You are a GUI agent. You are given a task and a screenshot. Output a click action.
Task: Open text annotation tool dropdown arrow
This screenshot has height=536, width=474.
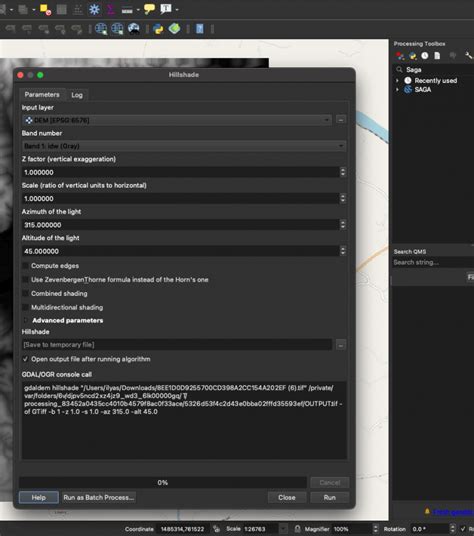click(x=177, y=10)
